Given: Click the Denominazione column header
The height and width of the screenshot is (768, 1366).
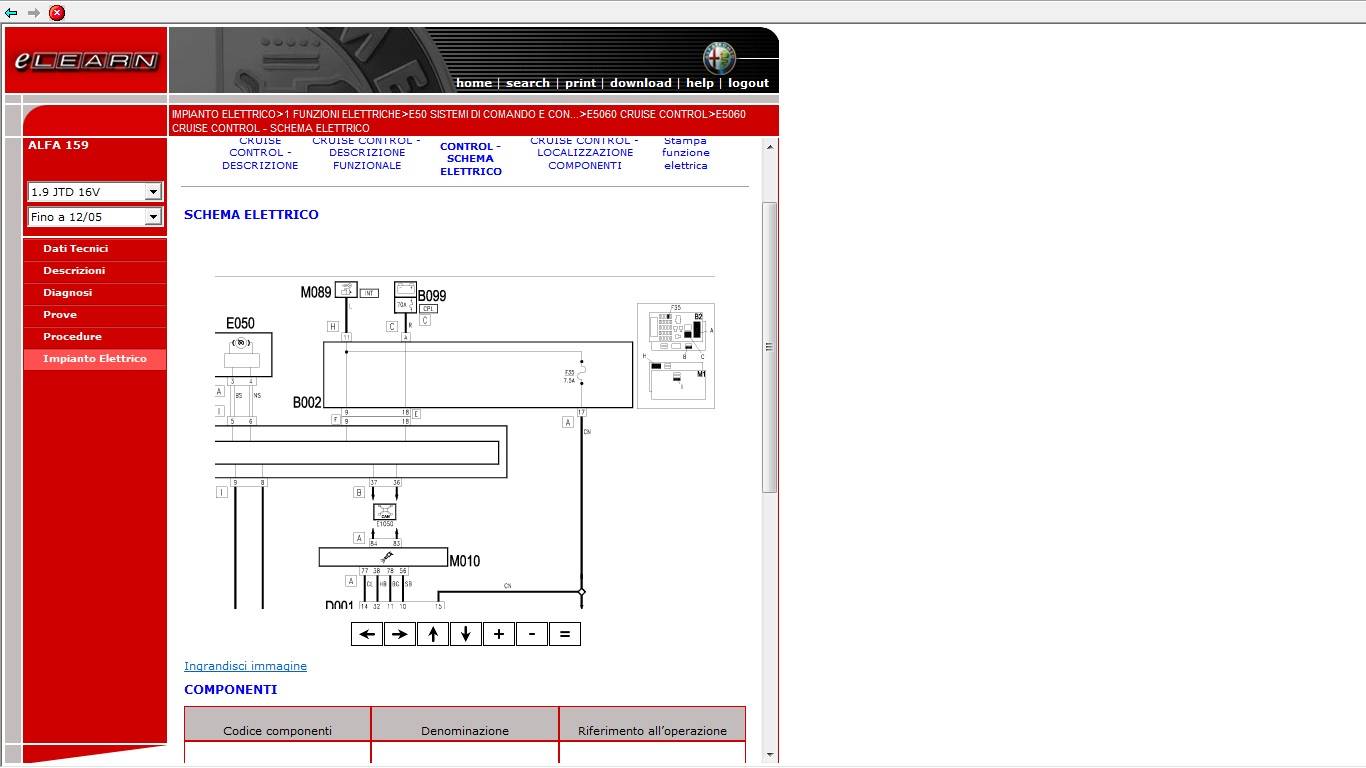Looking at the screenshot, I should coord(465,724).
